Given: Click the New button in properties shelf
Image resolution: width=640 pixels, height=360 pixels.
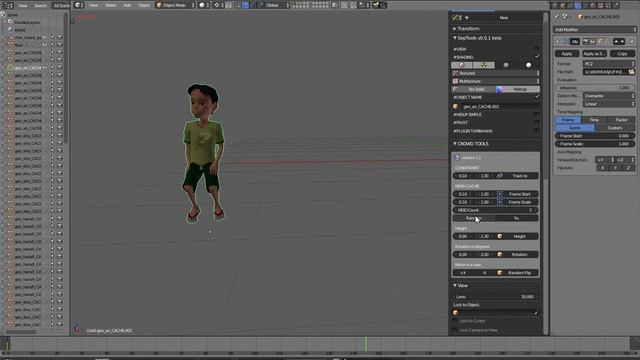Looking at the screenshot, I should [504, 18].
